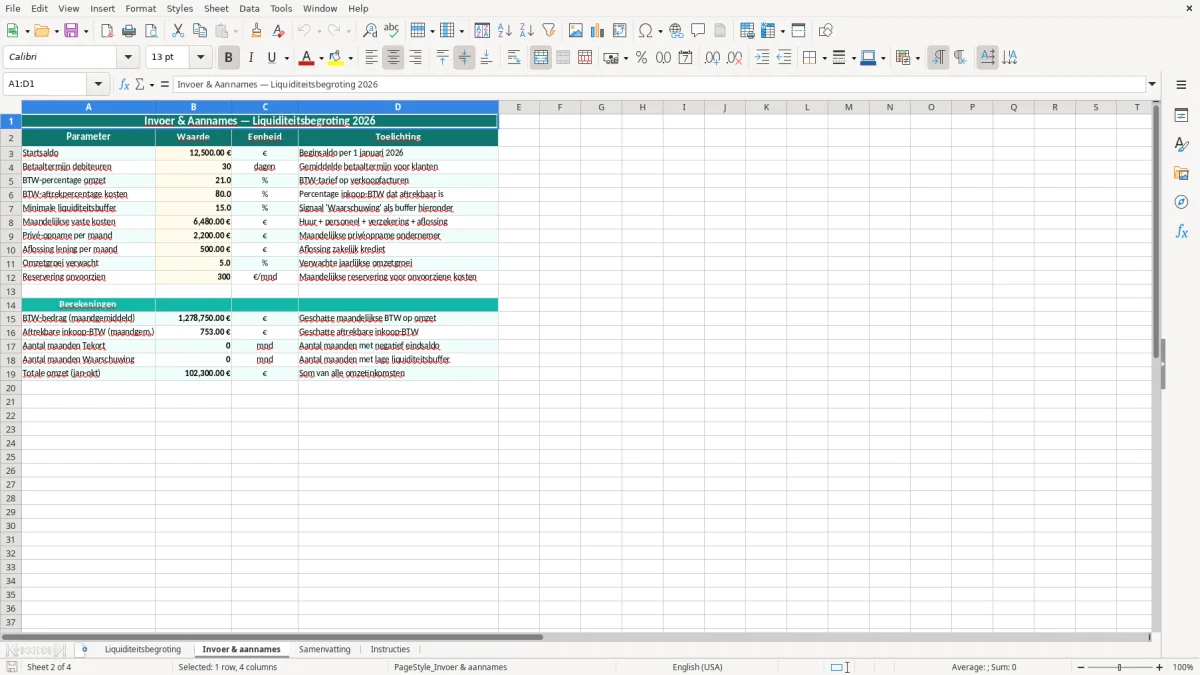
Task: Open the Font Name dropdown list
Action: (128, 58)
